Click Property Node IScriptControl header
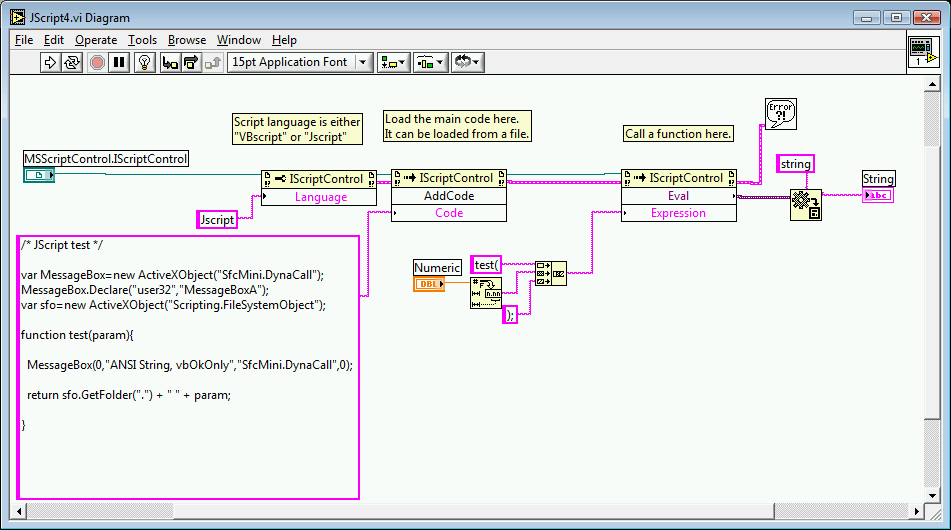Image resolution: width=951 pixels, height=530 pixels. (x=319, y=179)
